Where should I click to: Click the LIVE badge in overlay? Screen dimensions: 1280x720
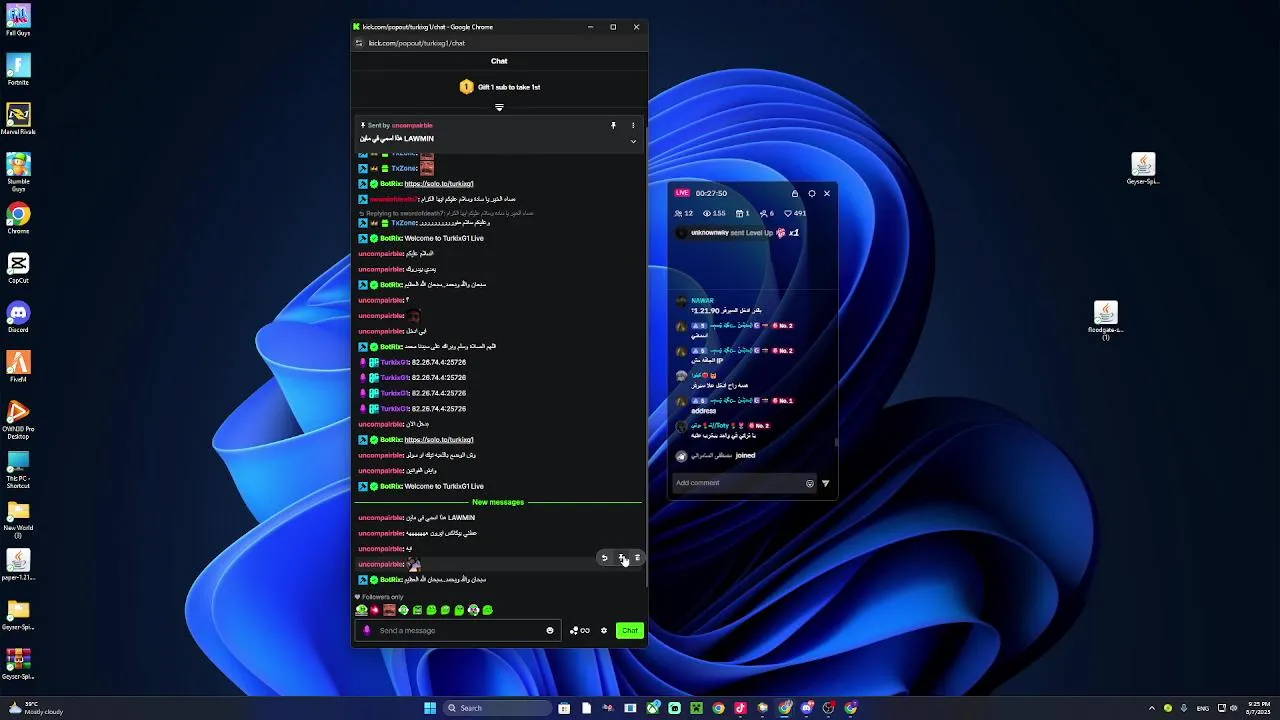[682, 193]
